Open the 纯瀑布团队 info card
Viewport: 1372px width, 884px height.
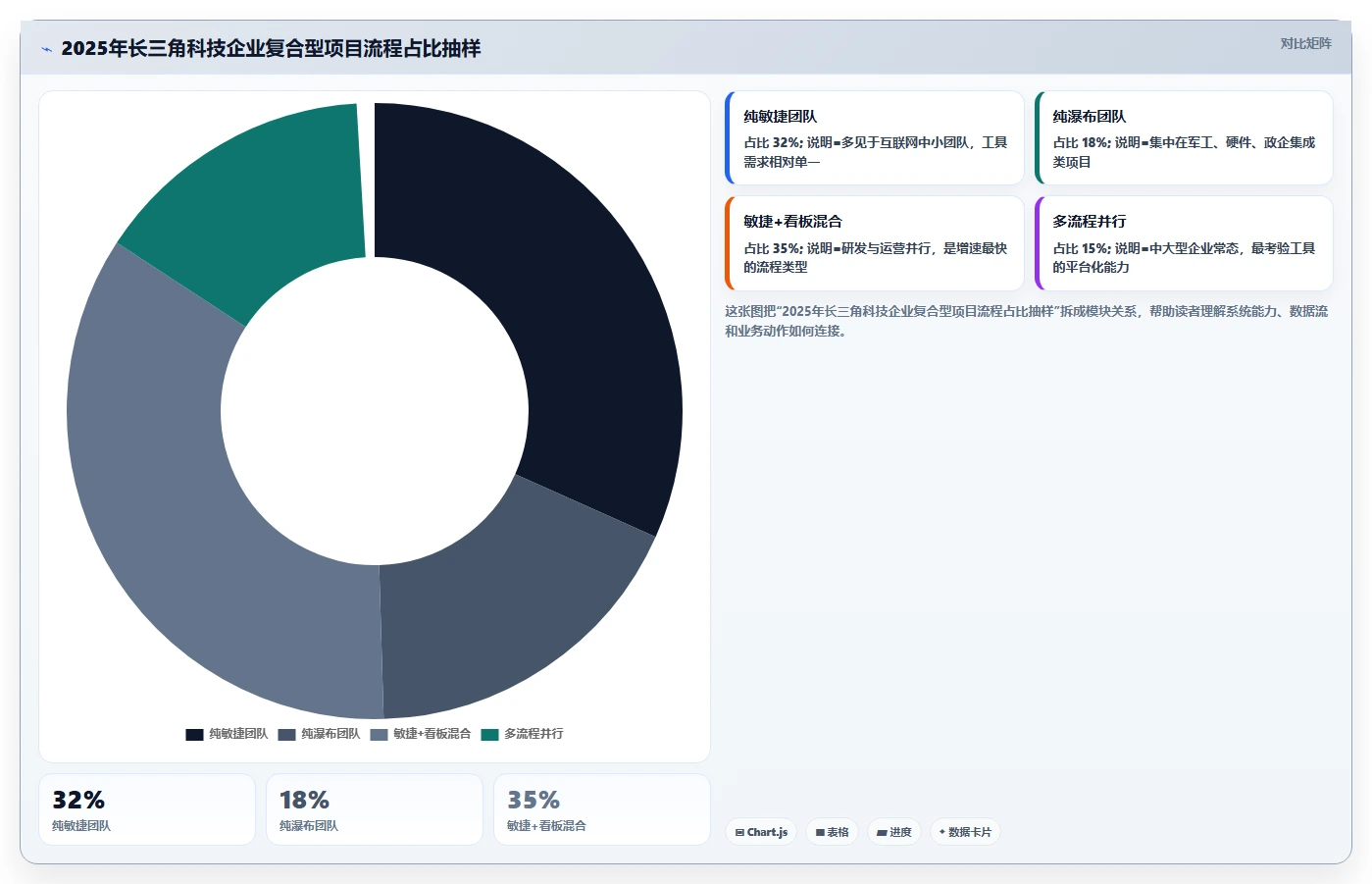1184,138
